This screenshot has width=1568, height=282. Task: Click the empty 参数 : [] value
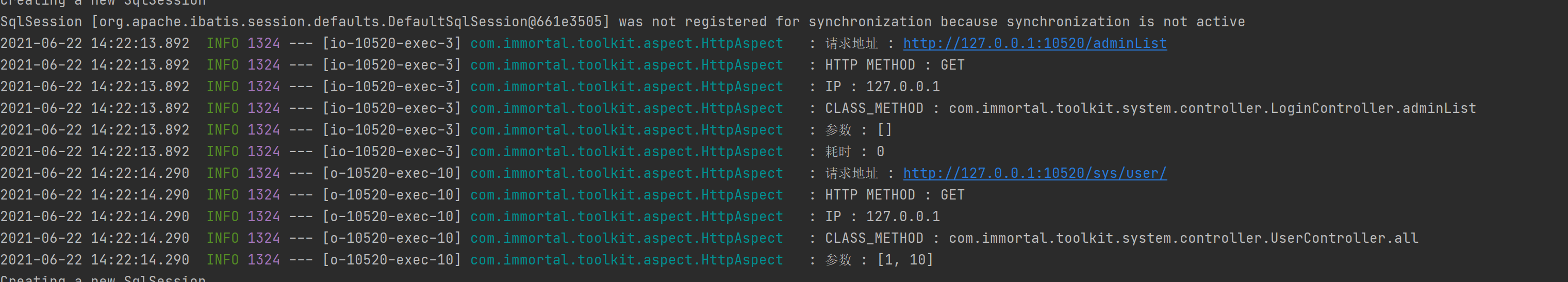pyautogui.click(x=884, y=130)
